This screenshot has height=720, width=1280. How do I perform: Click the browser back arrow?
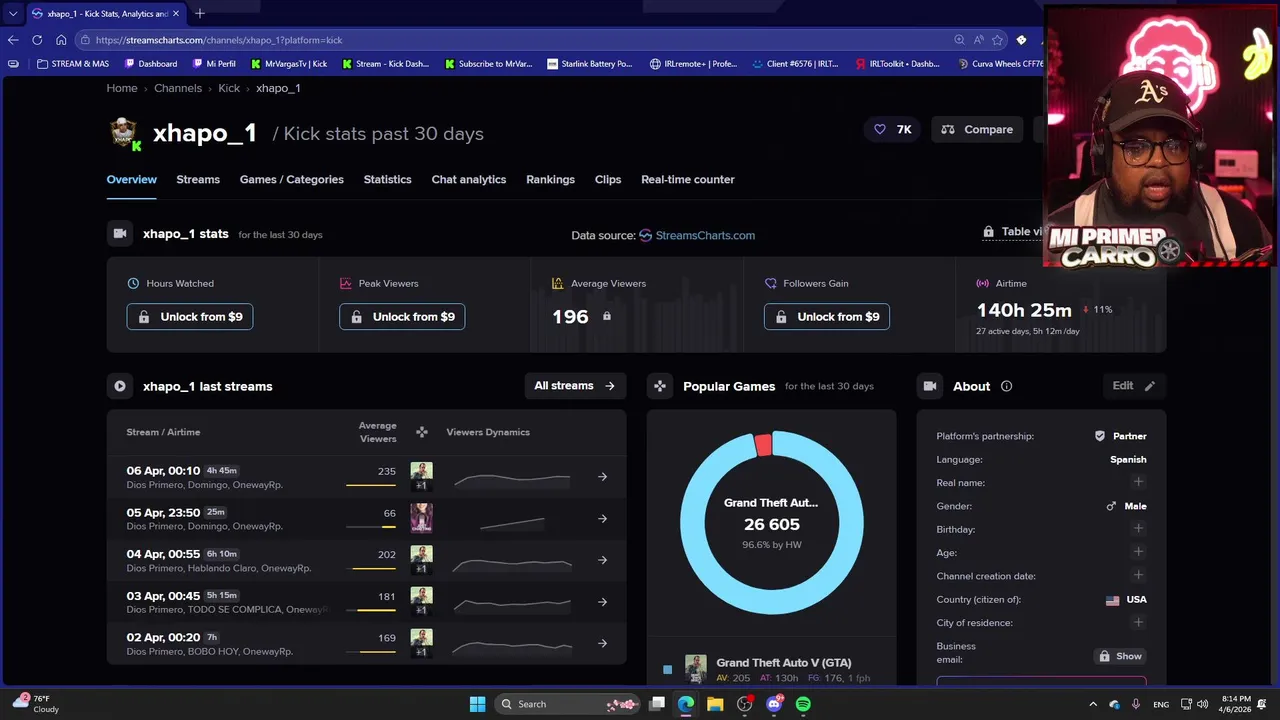(x=13, y=40)
